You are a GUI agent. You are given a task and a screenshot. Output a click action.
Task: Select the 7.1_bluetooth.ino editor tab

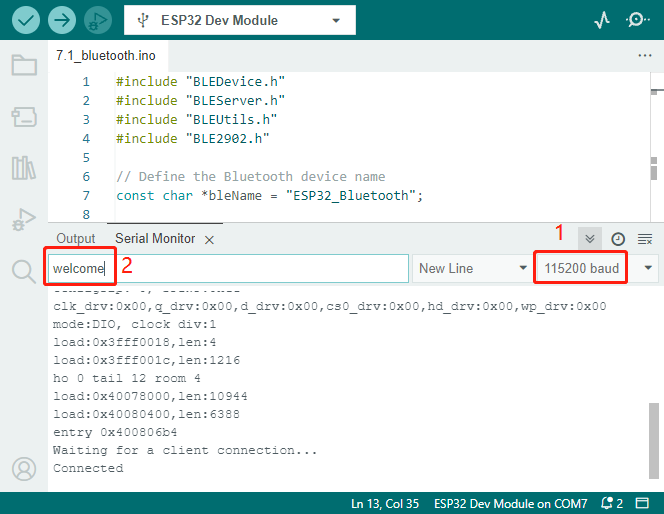click(x=106, y=55)
